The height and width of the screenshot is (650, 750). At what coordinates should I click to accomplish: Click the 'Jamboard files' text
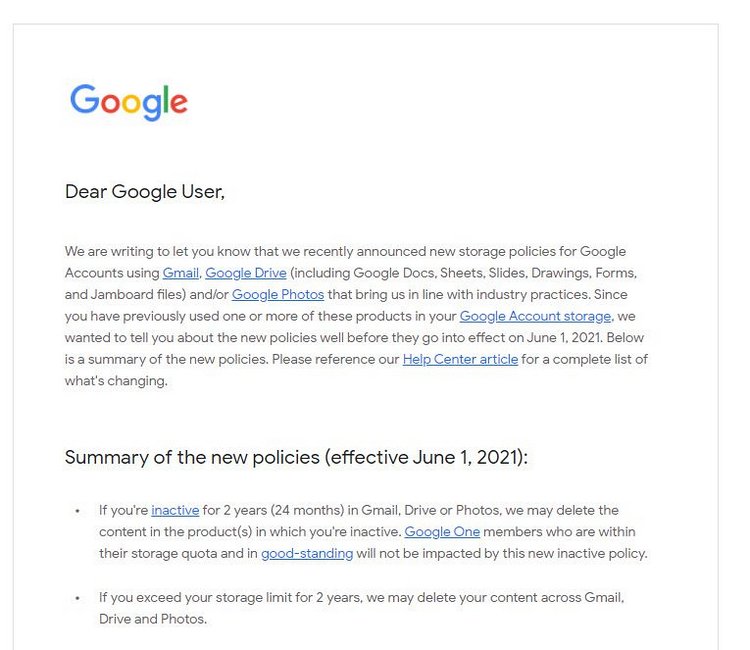(x=138, y=295)
